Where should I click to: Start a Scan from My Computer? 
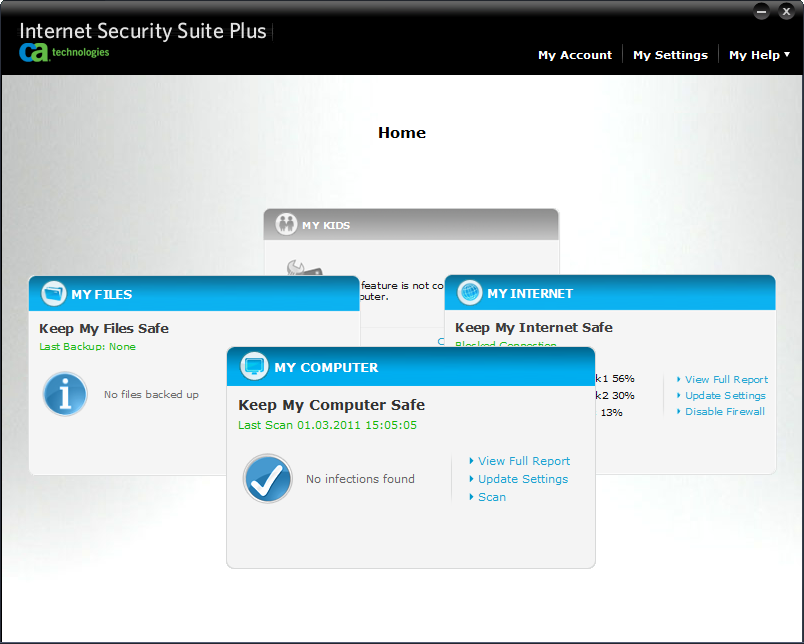pos(491,497)
